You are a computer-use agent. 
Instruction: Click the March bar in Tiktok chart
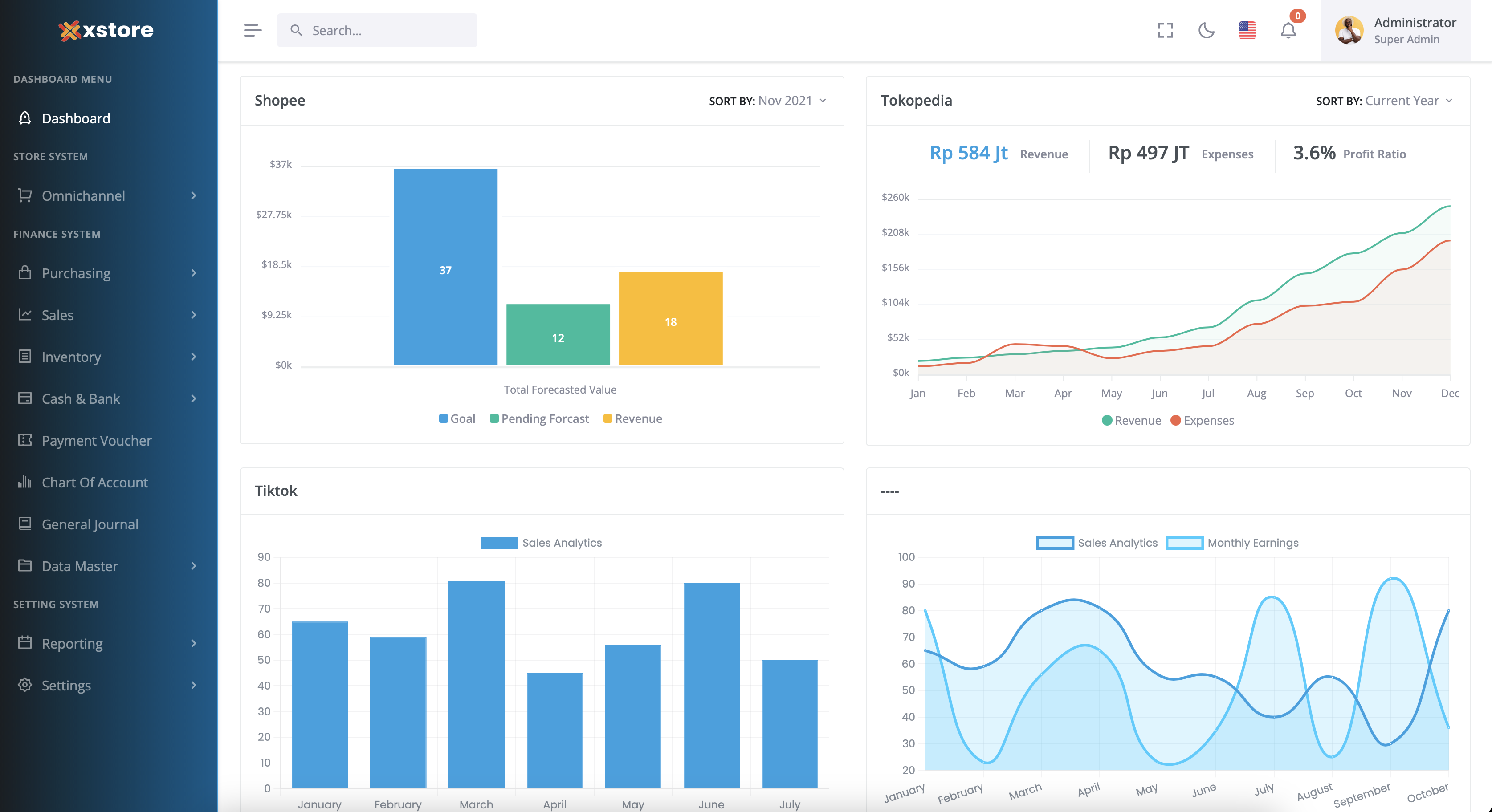(477, 684)
